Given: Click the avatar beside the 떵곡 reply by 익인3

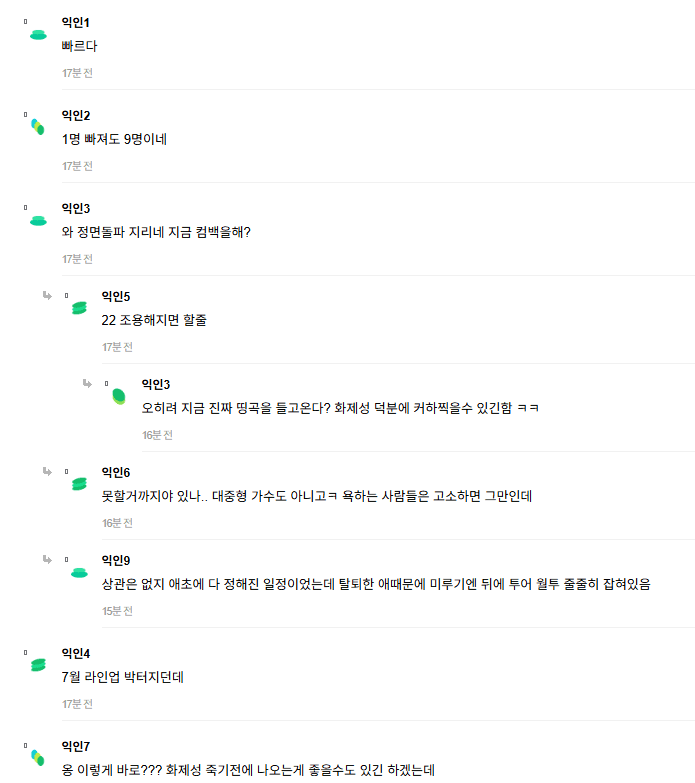Looking at the screenshot, I should coord(119,396).
